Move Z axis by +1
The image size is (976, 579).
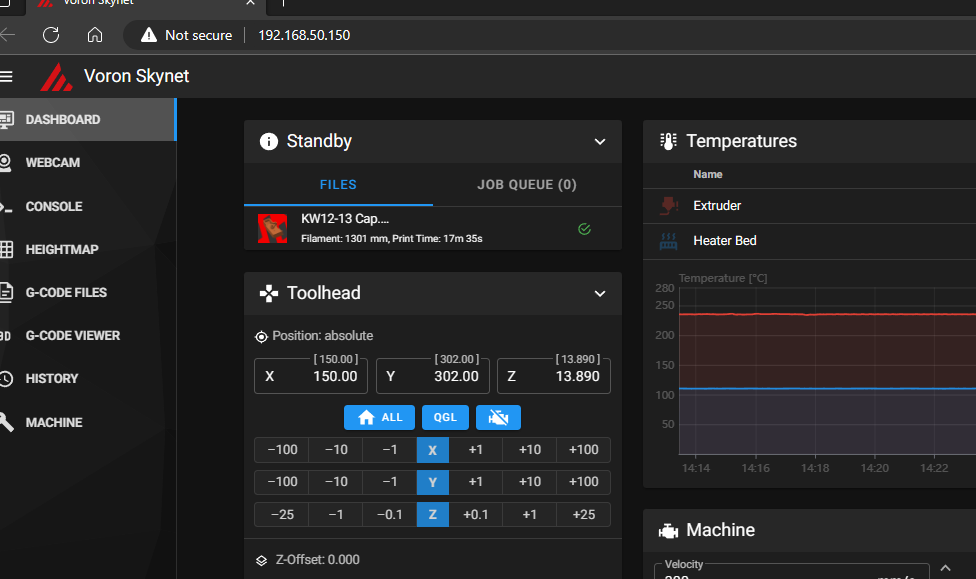(x=530, y=514)
